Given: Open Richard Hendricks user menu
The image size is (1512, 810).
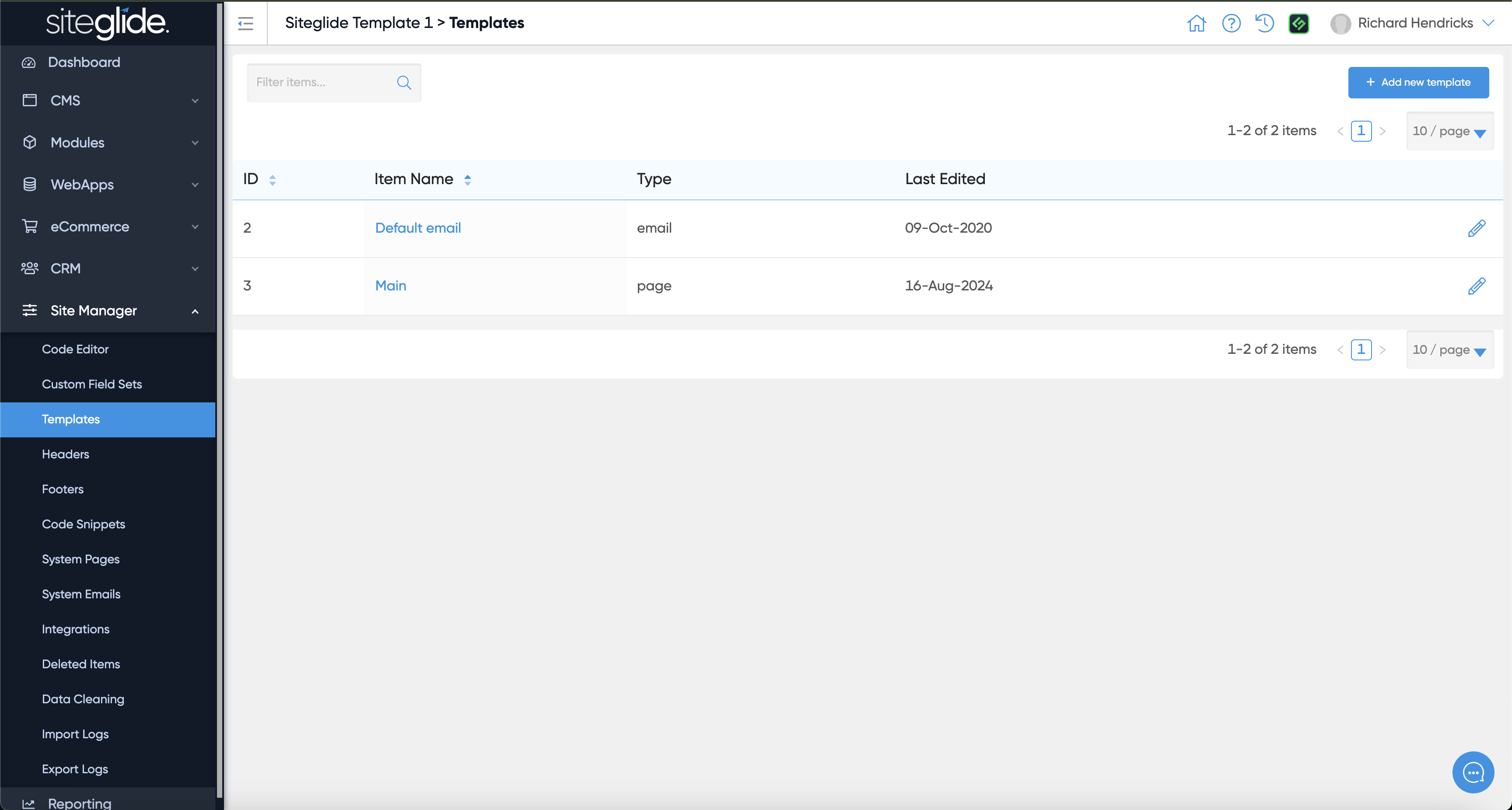Looking at the screenshot, I should pos(1414,24).
